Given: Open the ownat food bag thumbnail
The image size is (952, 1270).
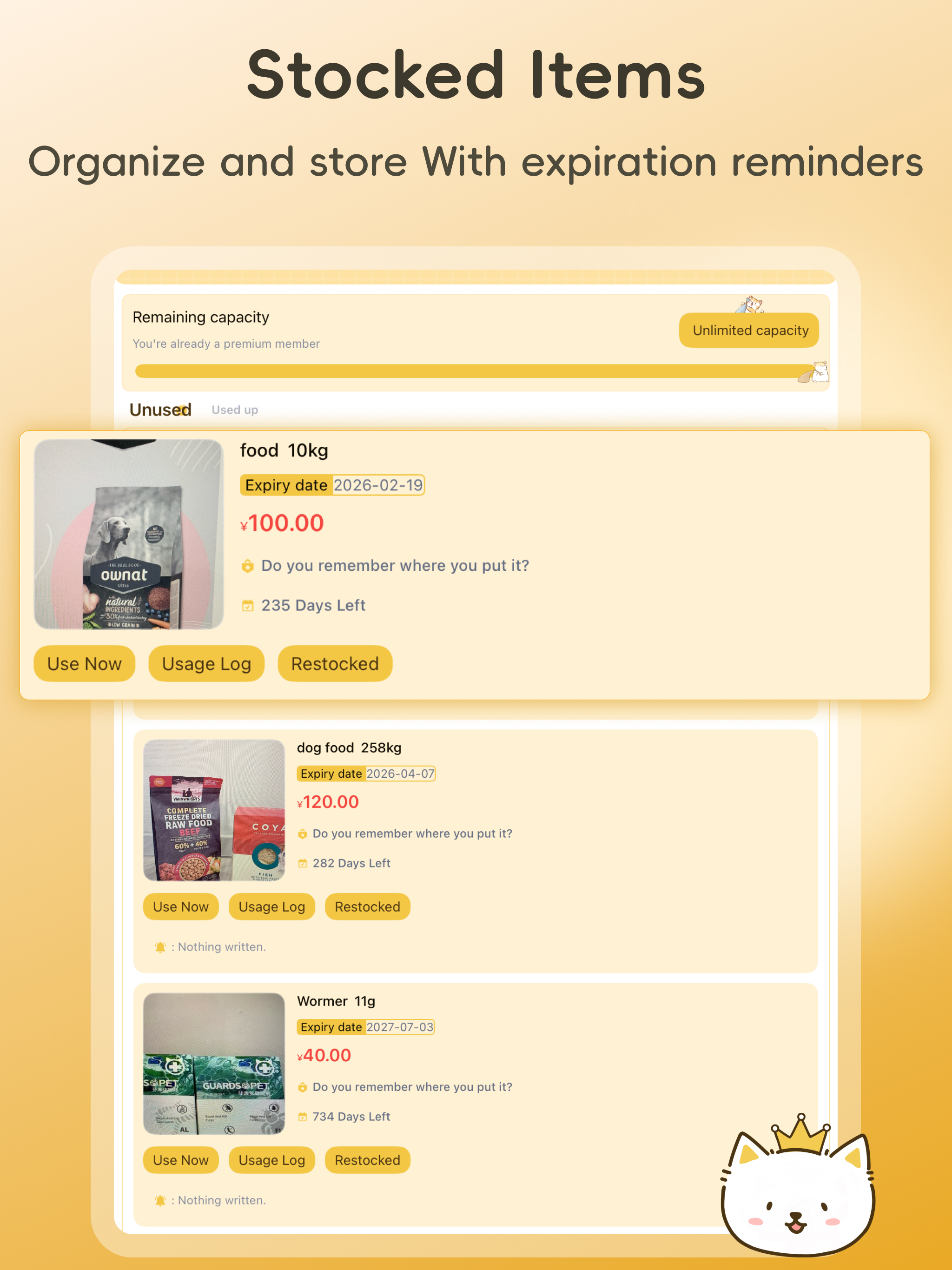Looking at the screenshot, I should (129, 535).
